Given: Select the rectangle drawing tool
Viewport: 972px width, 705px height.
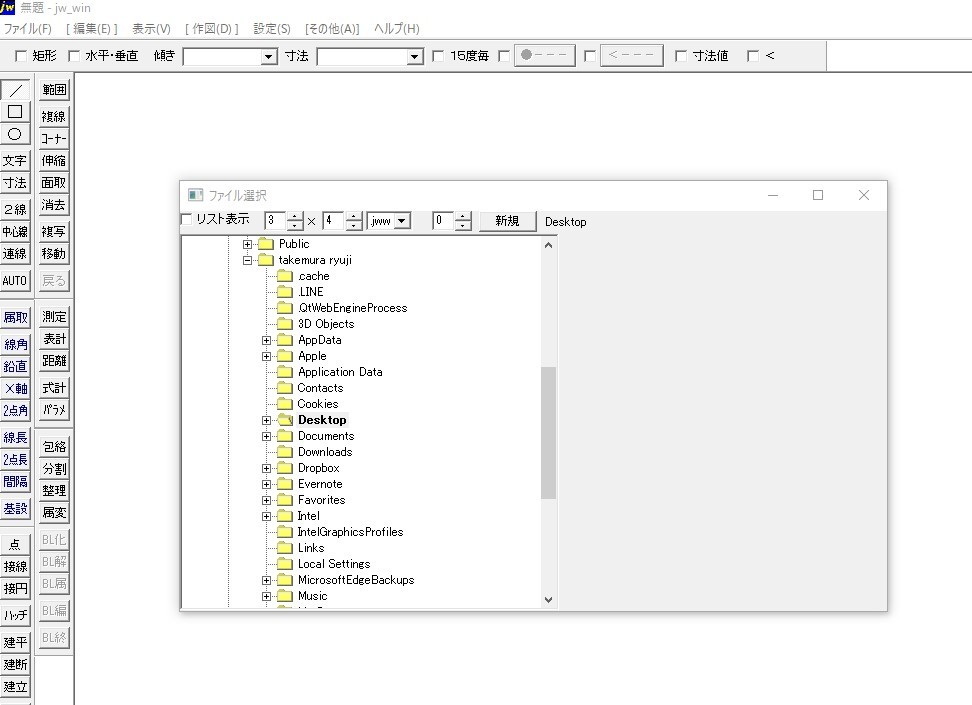Looking at the screenshot, I should (15, 112).
